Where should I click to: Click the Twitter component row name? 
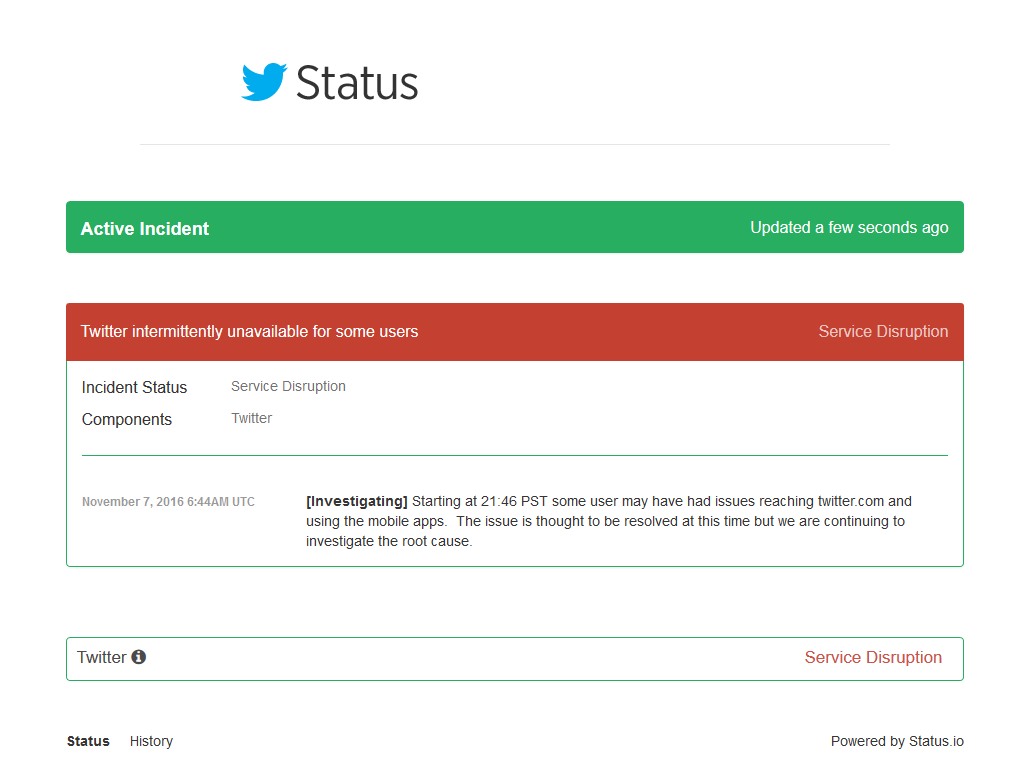click(x=102, y=657)
